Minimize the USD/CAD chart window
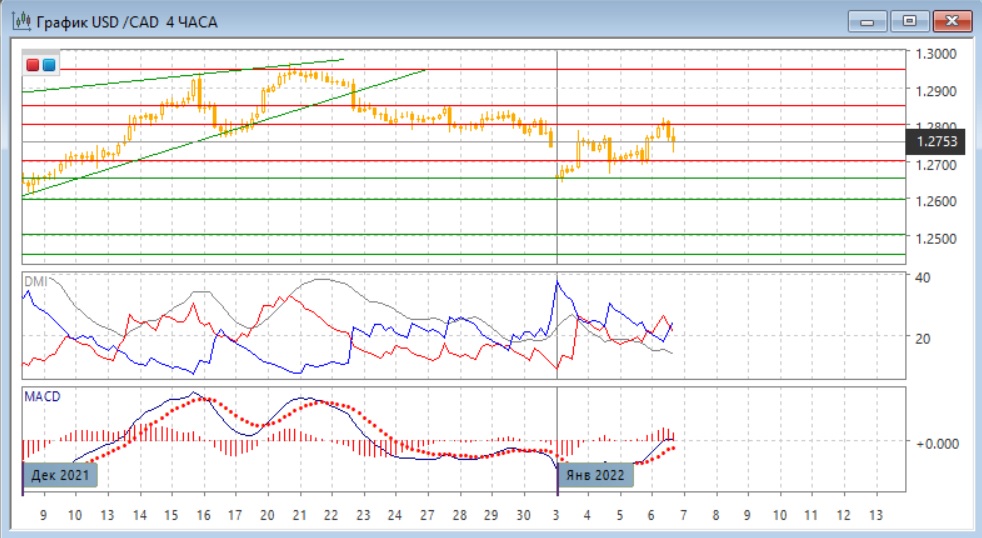982x538 pixels. pos(866,21)
